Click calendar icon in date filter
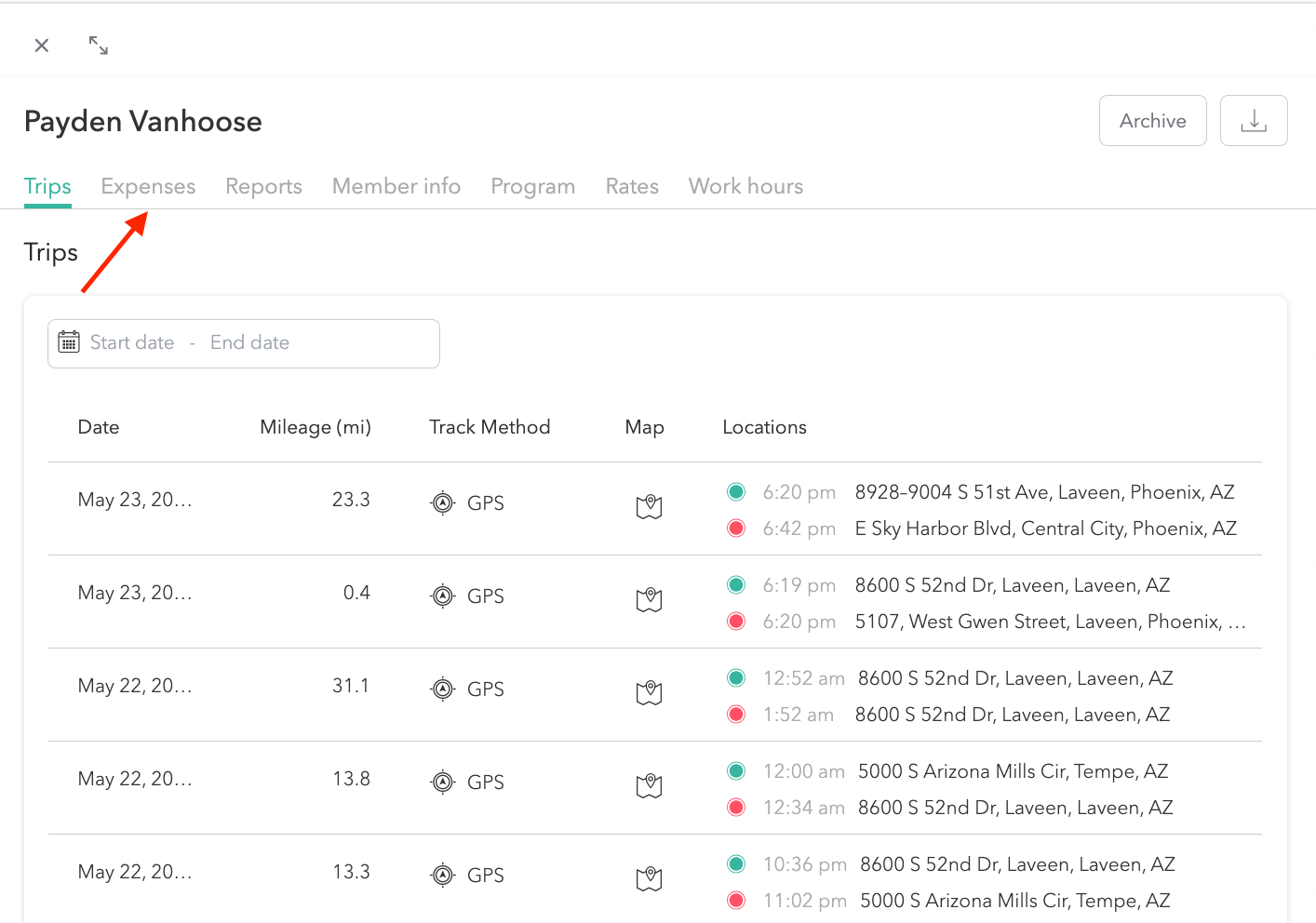Image resolution: width=1316 pixels, height=923 pixels. (x=69, y=342)
